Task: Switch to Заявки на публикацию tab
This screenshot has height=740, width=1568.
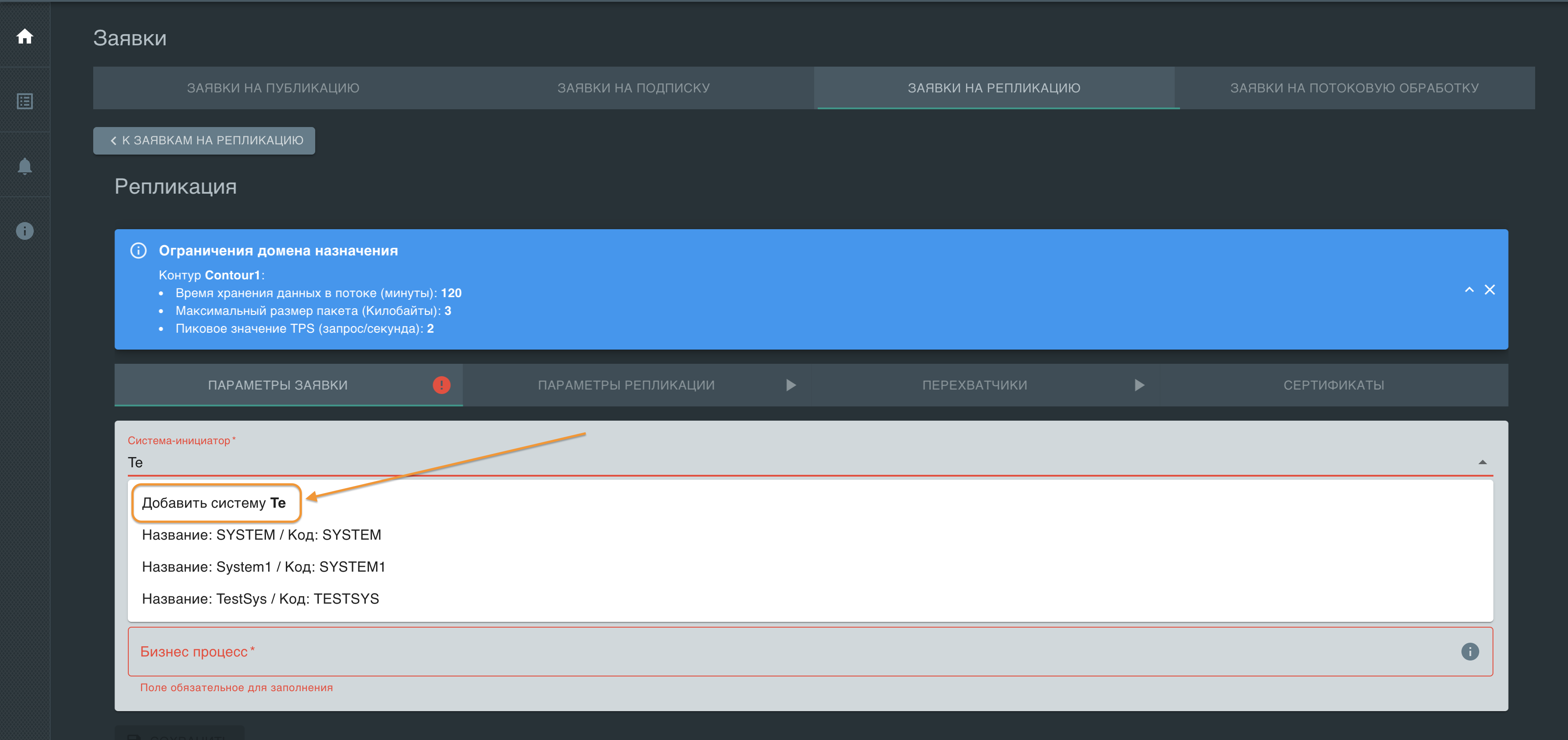Action: pyautogui.click(x=273, y=88)
